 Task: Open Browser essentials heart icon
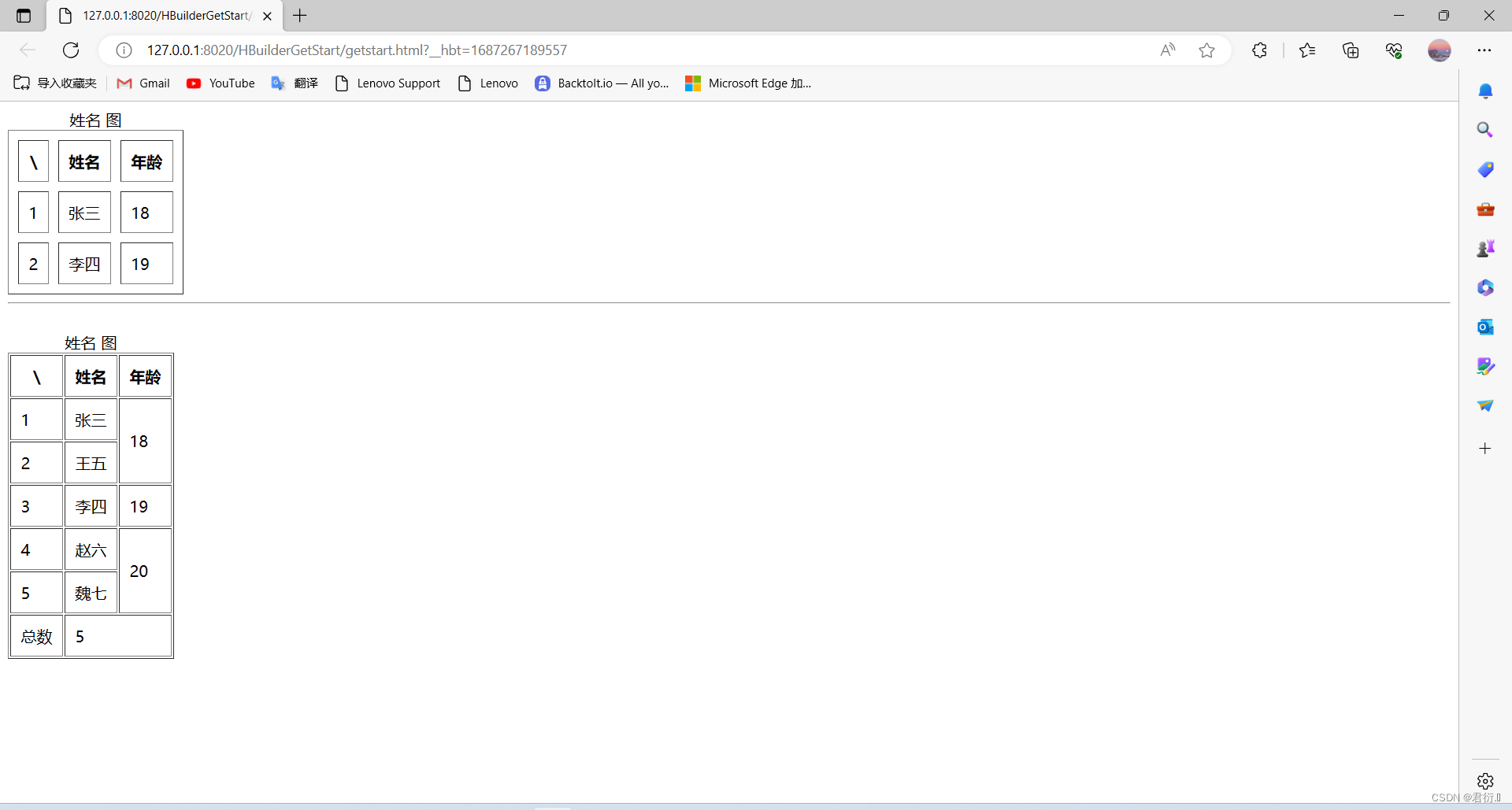coord(1394,50)
